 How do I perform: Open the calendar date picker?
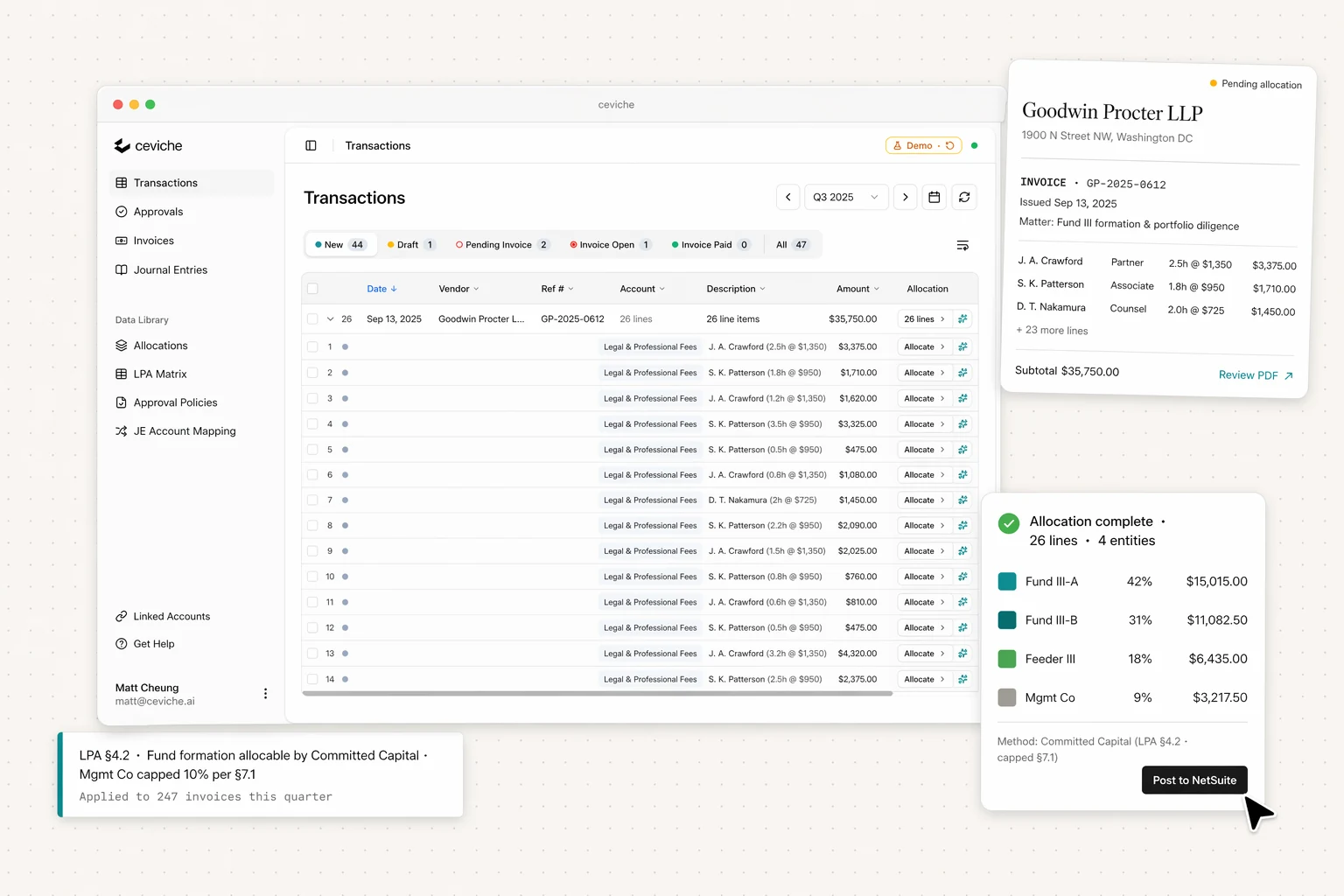934,197
